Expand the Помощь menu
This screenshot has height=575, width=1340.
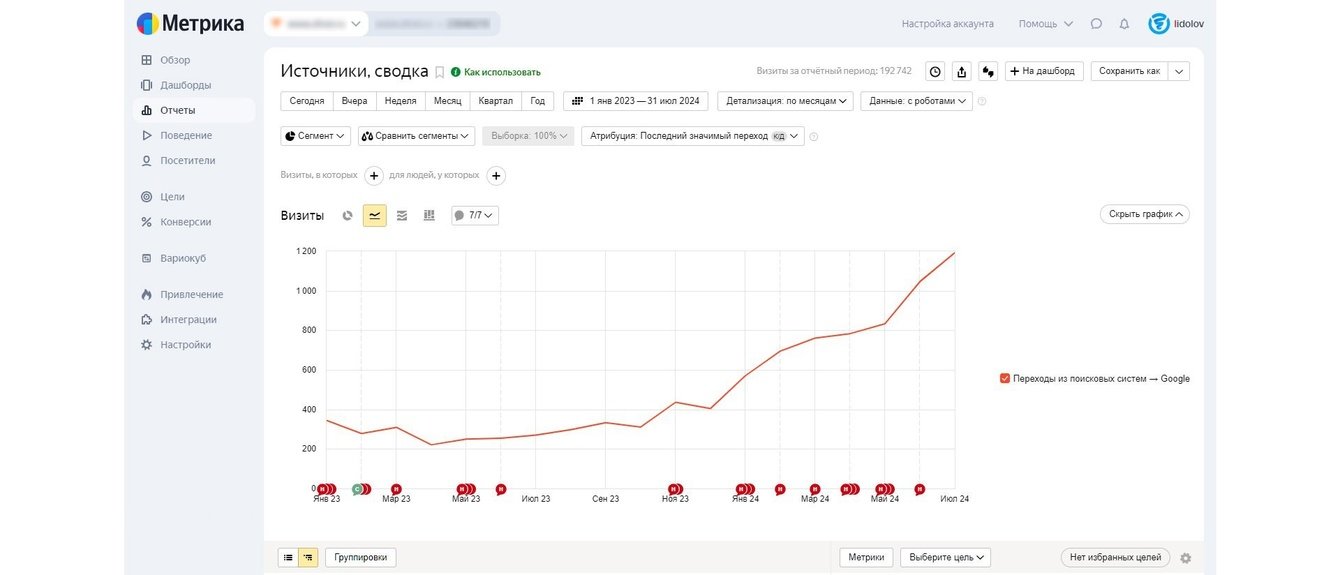click(1045, 23)
